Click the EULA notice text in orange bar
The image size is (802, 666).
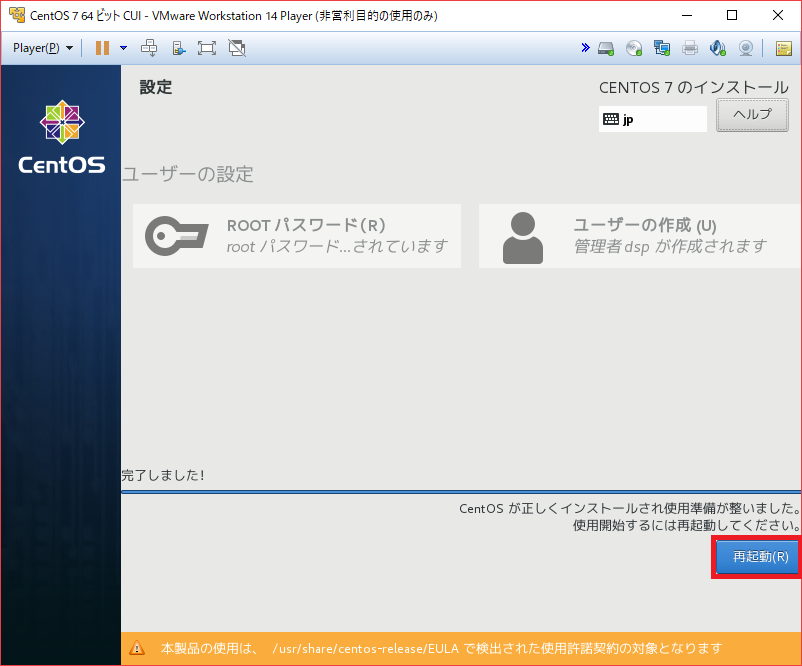pos(441,649)
